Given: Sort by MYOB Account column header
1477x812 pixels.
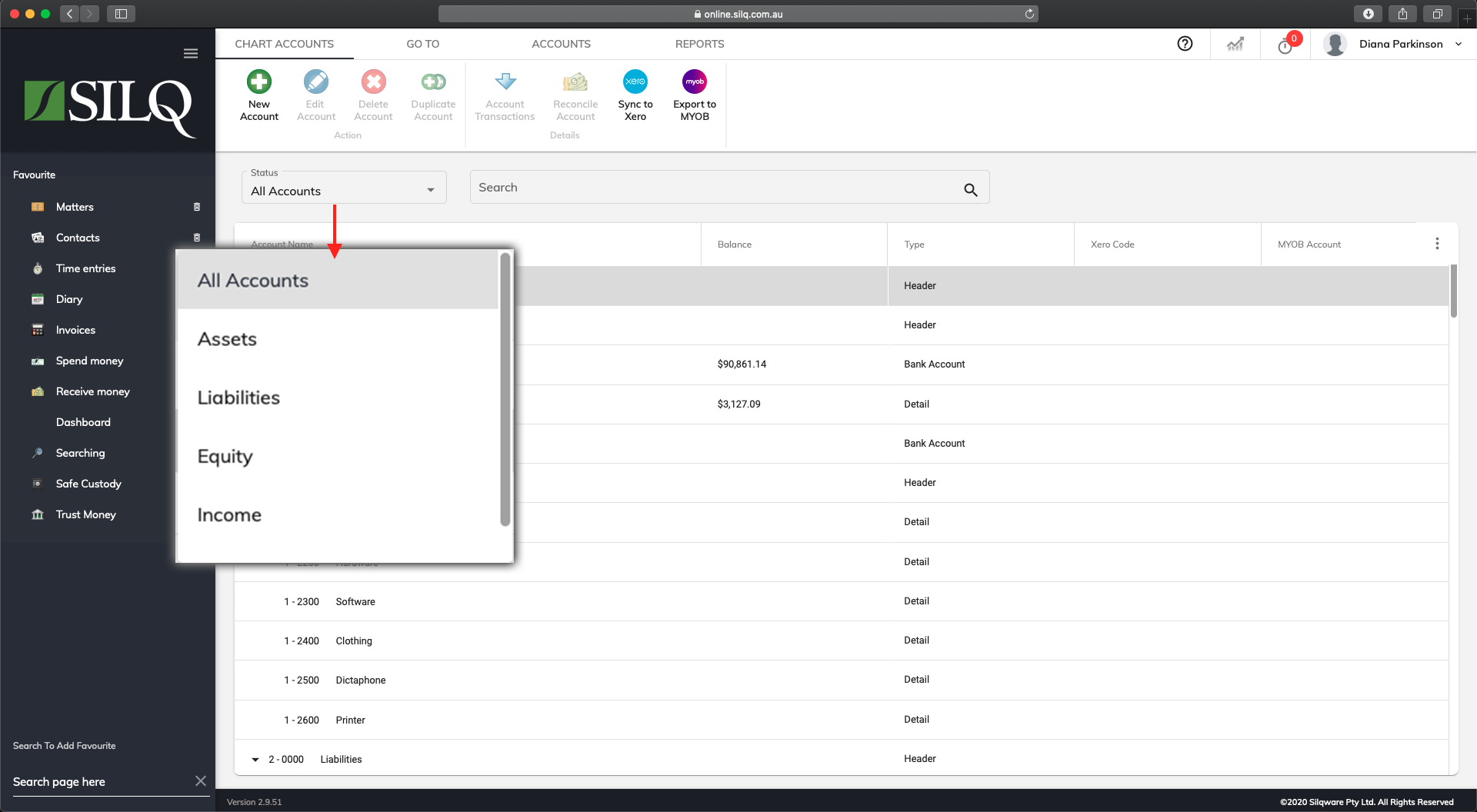Looking at the screenshot, I should (x=1309, y=245).
